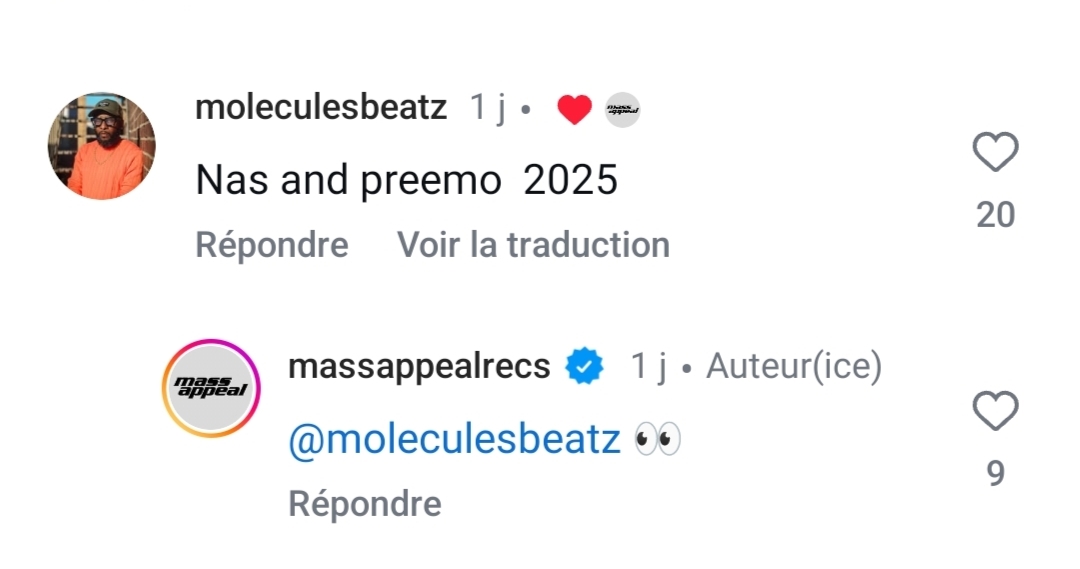This screenshot has height=569, width=1080.
Task: Open massappealrecs story avatar
Action: point(211,388)
